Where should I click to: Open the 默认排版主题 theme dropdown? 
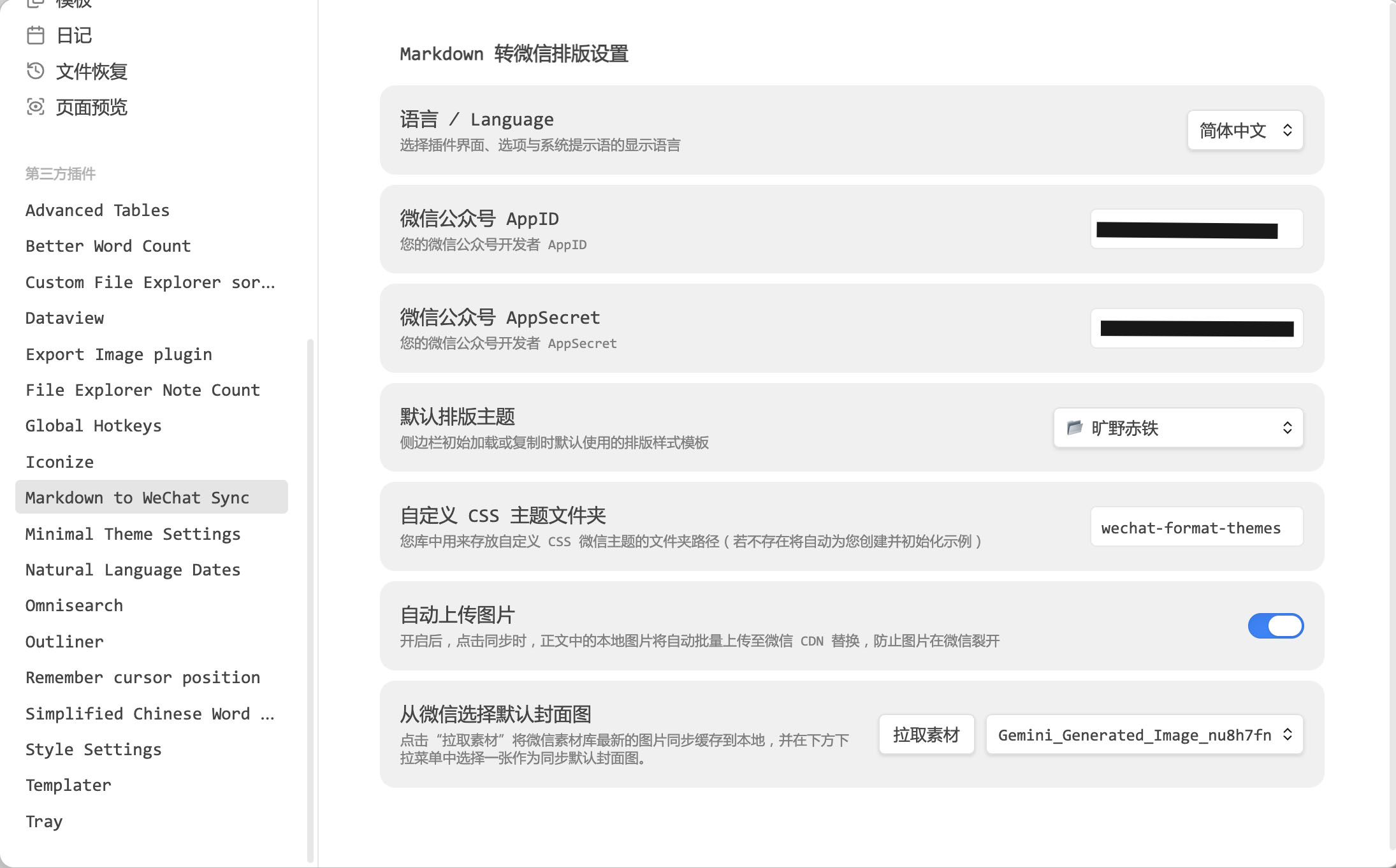click(1178, 428)
